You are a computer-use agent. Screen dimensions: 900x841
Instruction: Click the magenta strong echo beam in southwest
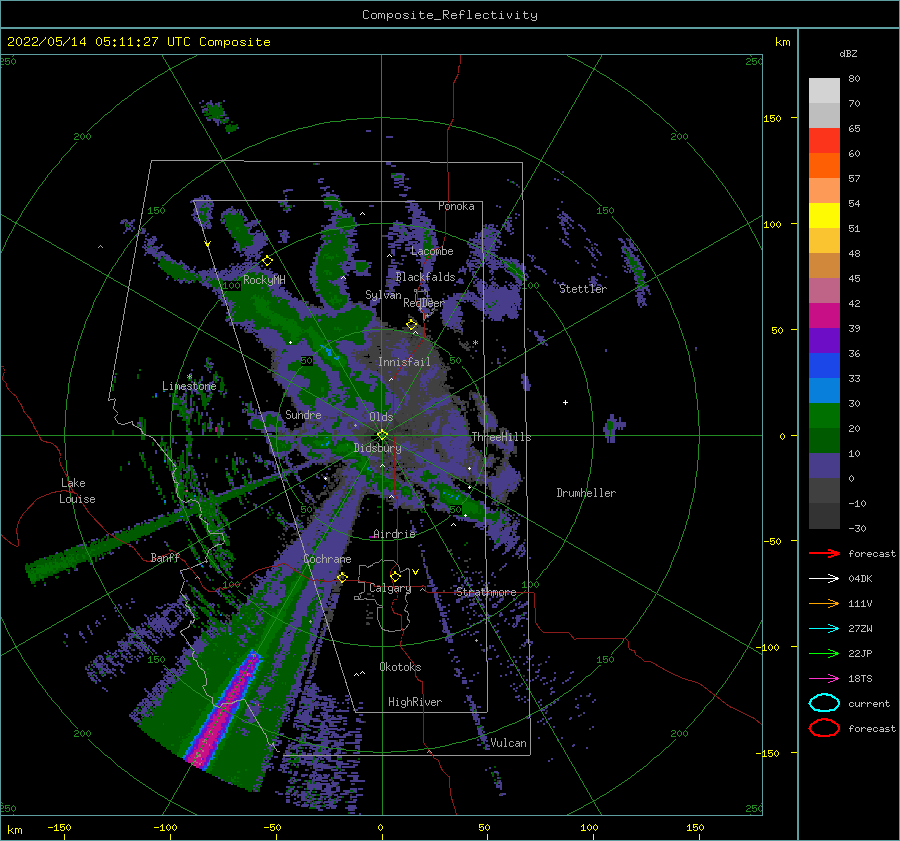[x=225, y=708]
